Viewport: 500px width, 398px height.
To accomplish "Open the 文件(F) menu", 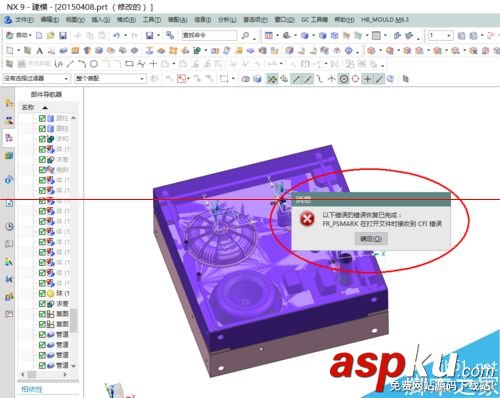I will coord(24,20).
